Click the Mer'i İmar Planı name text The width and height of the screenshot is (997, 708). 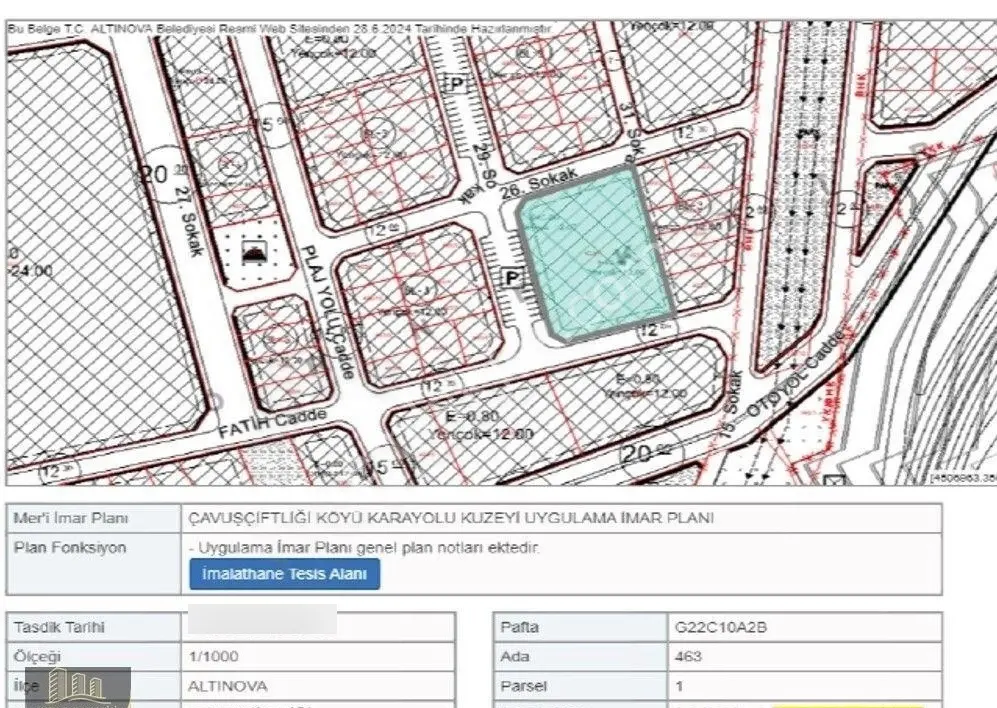click(451, 518)
